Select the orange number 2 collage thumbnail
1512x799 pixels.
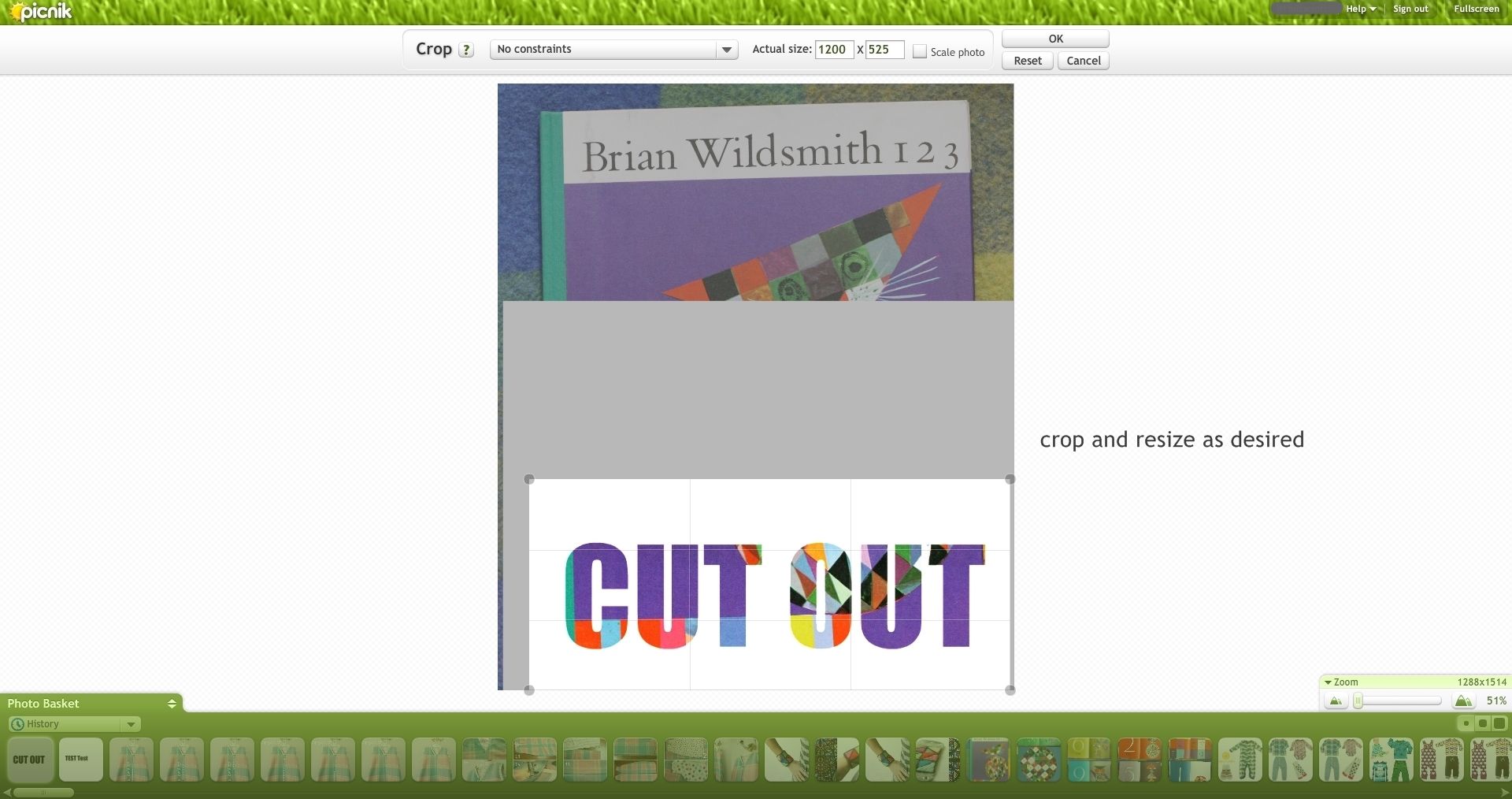pos(1139,760)
